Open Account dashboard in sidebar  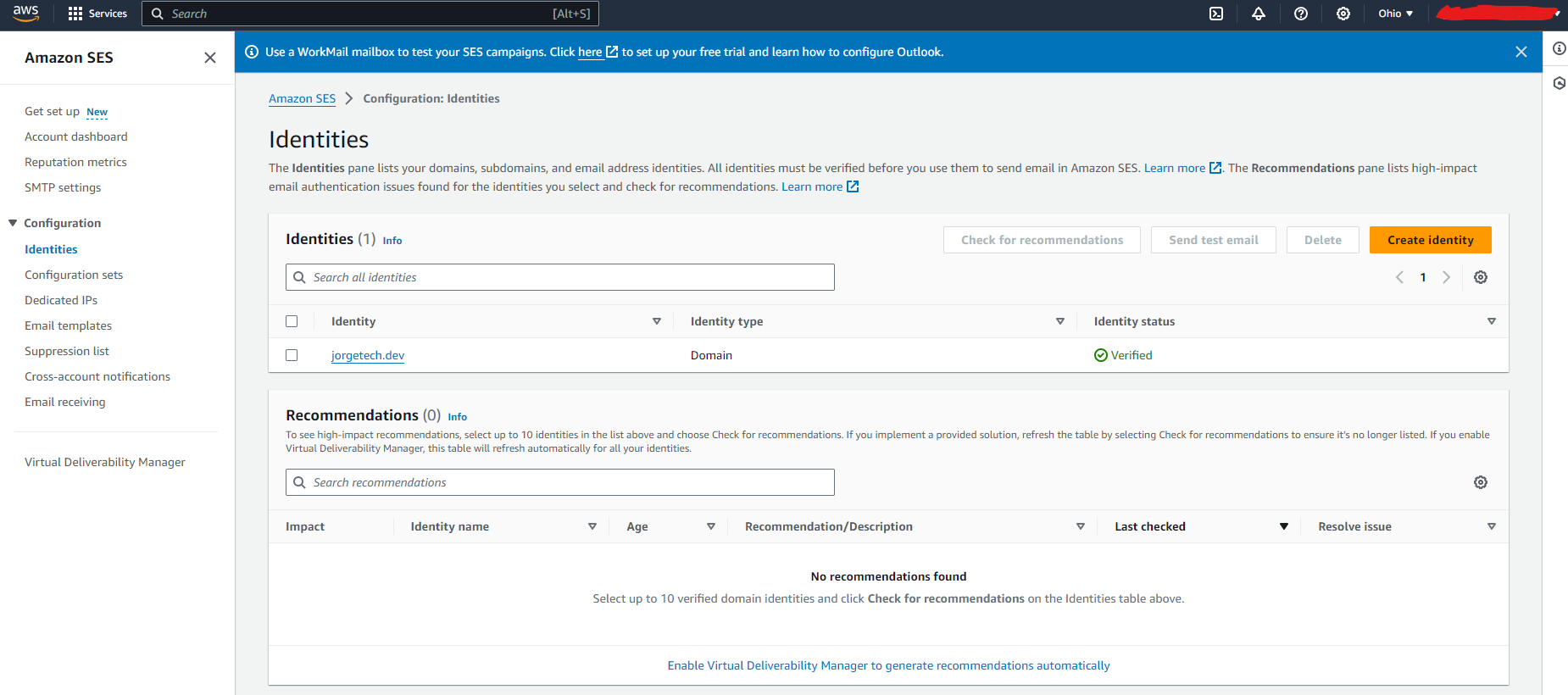[x=76, y=136]
